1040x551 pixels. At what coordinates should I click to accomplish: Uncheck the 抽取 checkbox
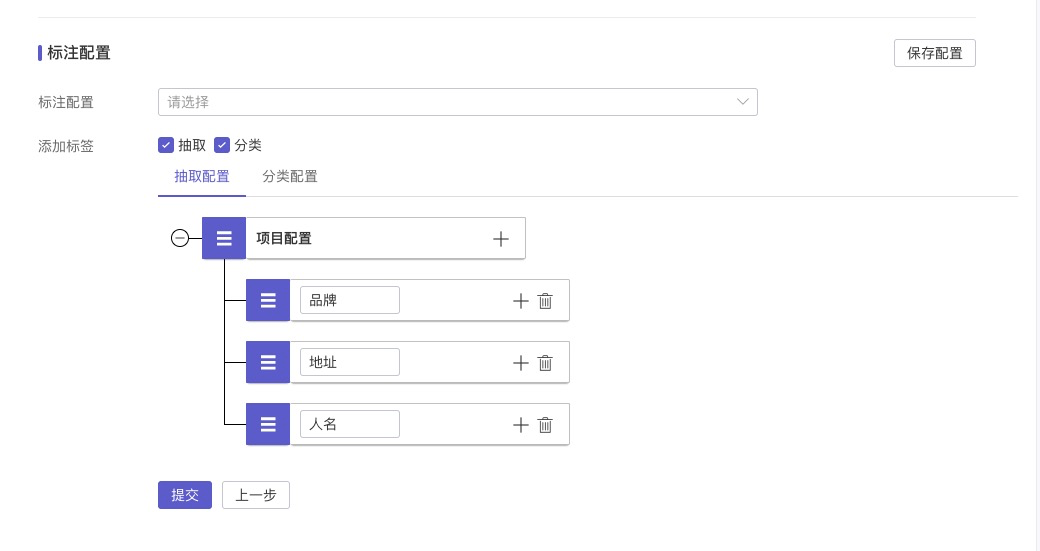166,145
